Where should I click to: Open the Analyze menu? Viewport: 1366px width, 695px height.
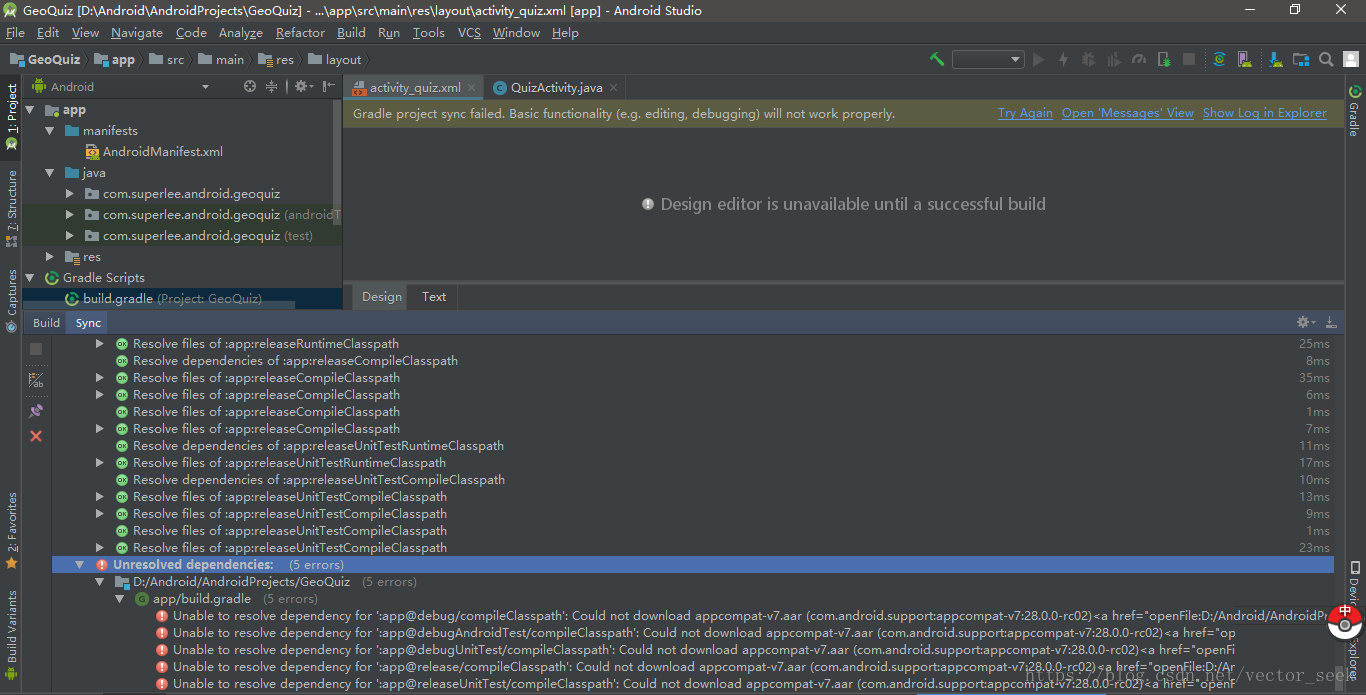coord(240,33)
